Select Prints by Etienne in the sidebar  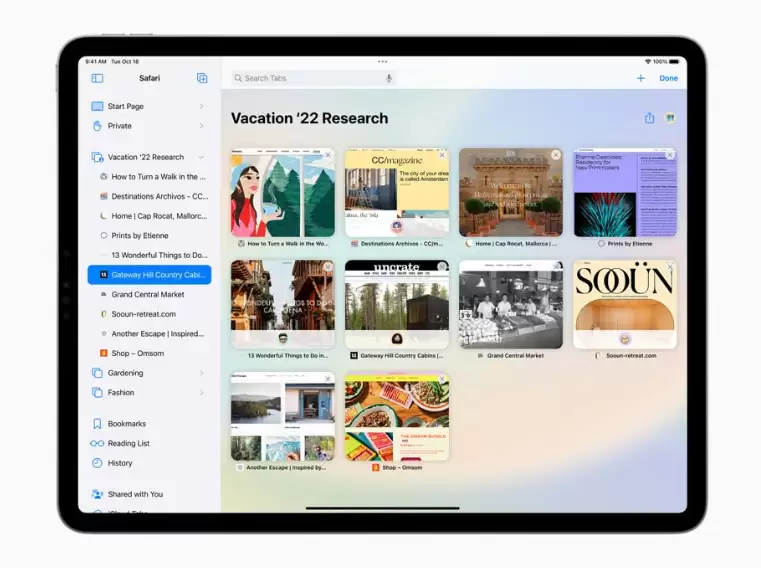coord(149,235)
